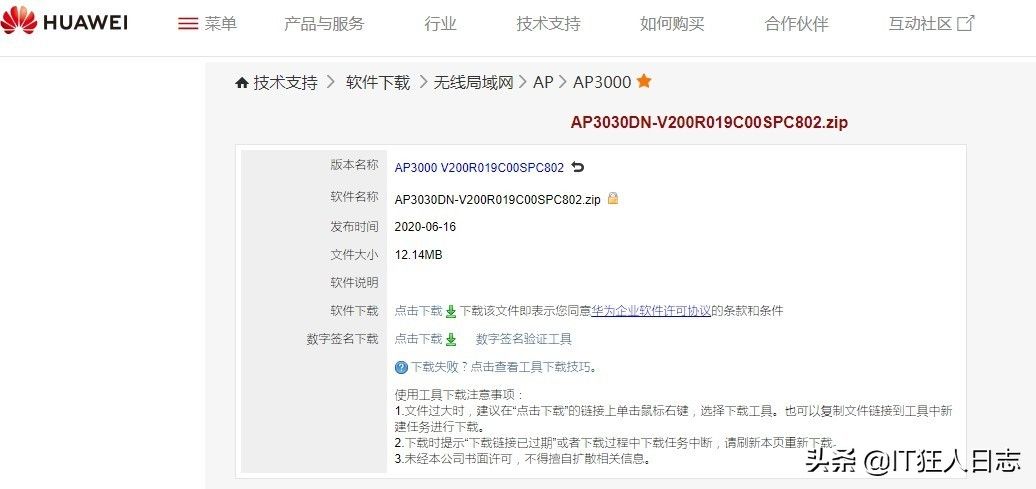Go to 无线局域网 breadcrumb

473,83
